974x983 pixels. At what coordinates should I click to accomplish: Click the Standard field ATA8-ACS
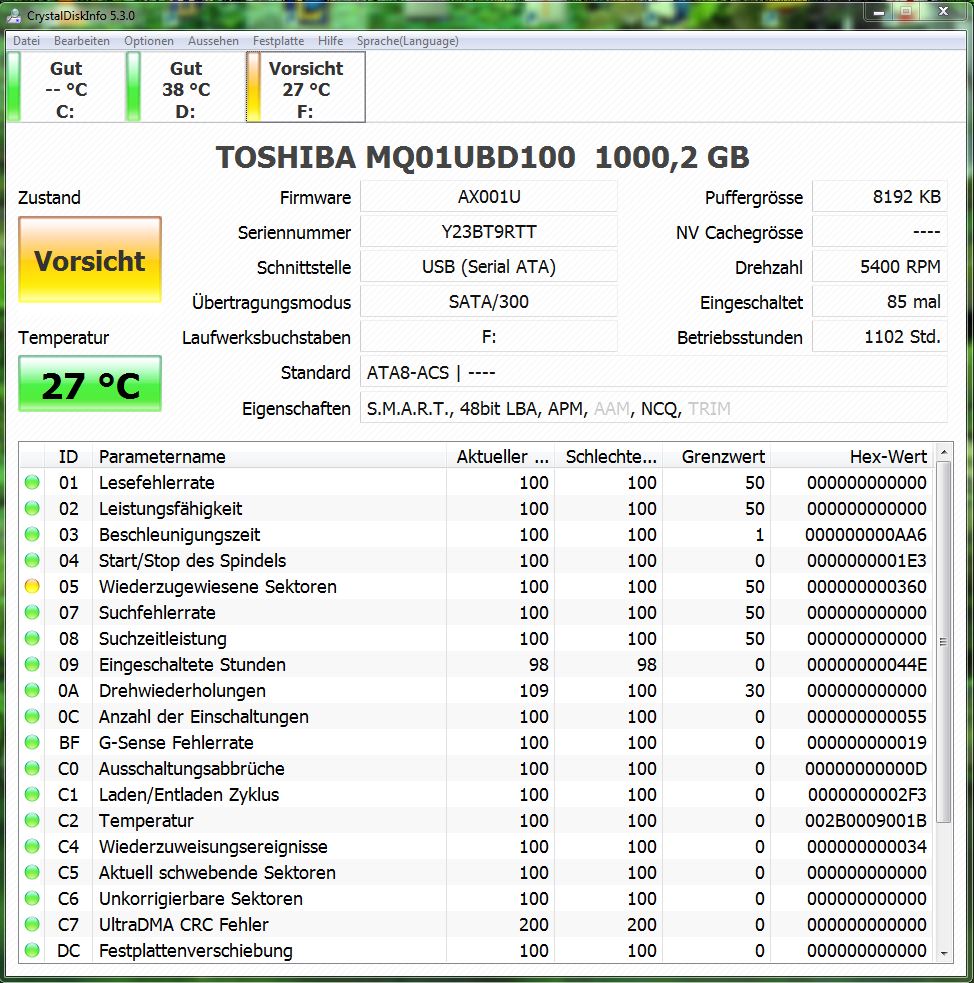[654, 372]
